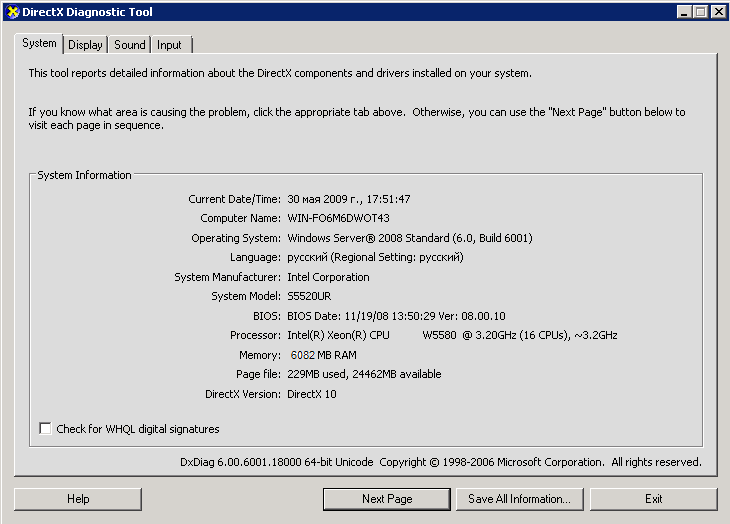
Task: Click the Processor label
Action: 256,336
